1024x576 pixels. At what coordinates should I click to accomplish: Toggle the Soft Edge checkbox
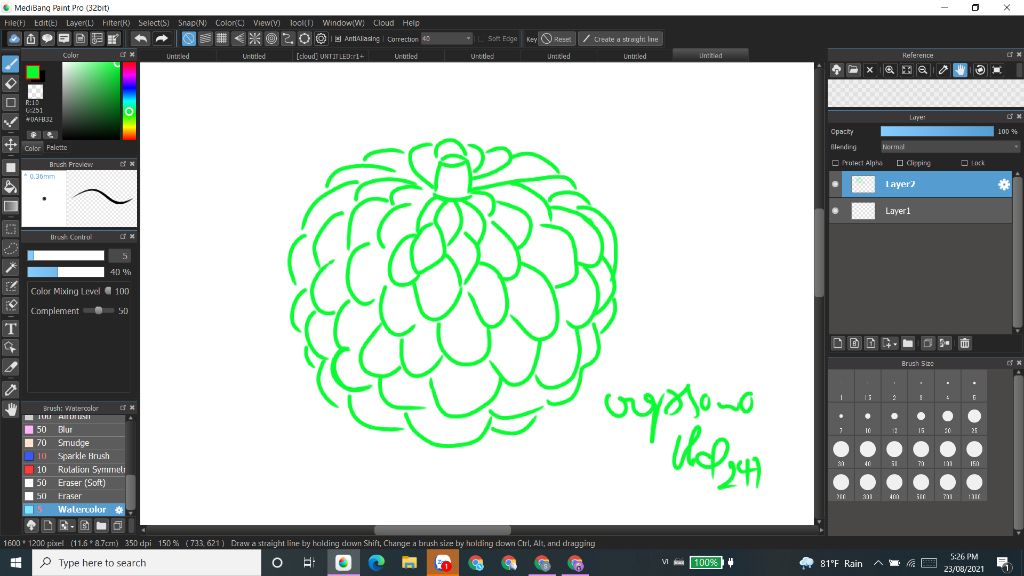coord(481,39)
